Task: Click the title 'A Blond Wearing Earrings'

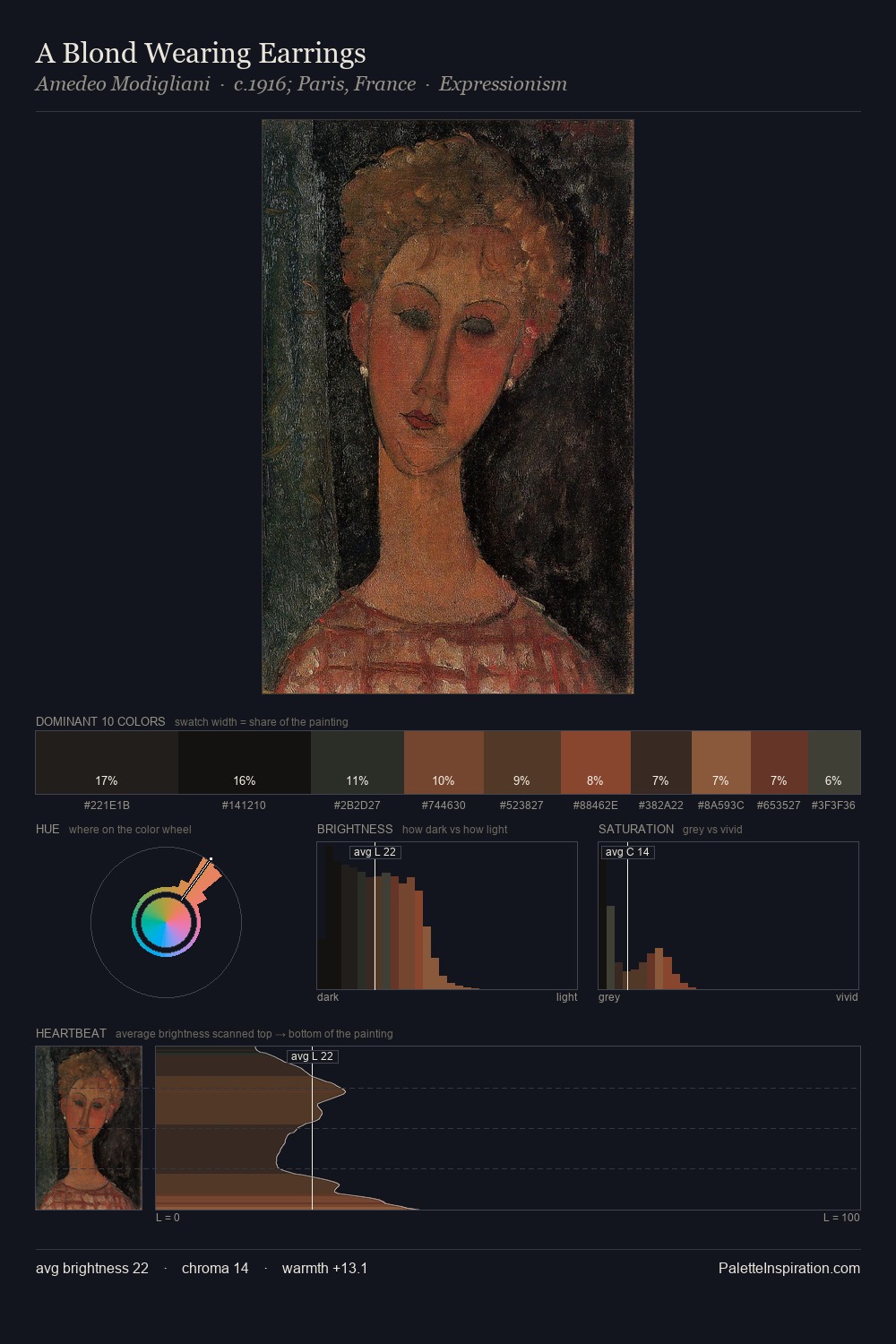Action: [x=201, y=53]
